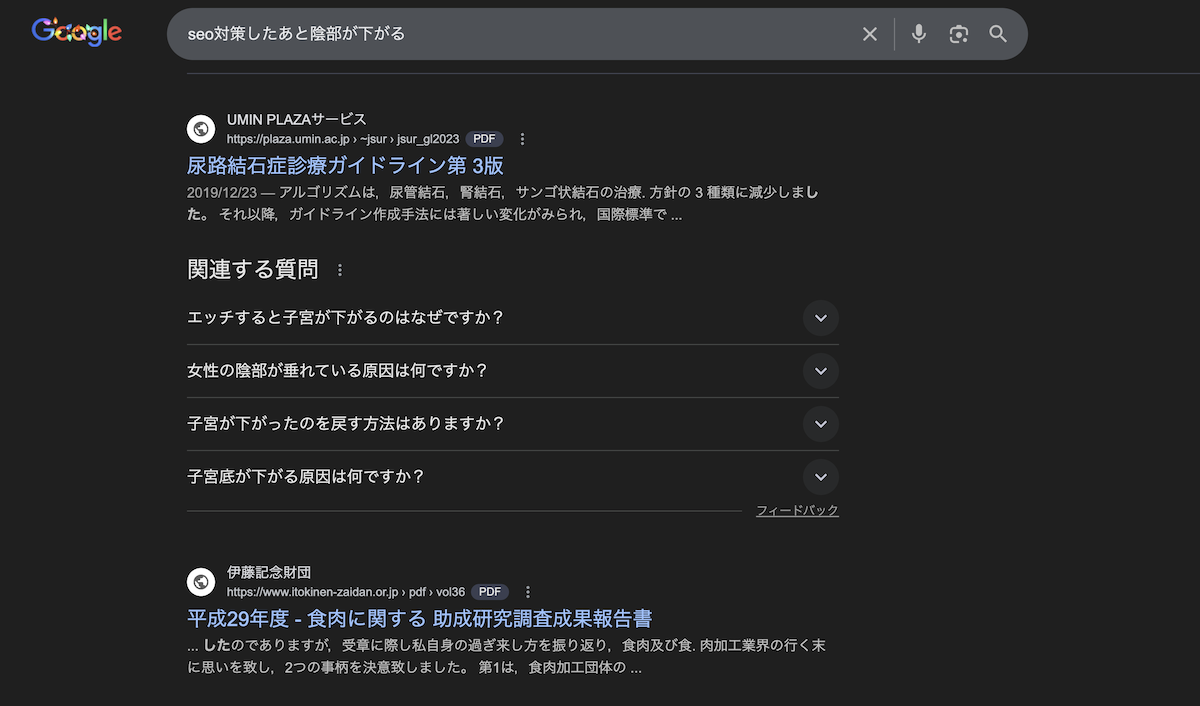Click the PDF badge on plaza.umin.ac.jp result
Viewport: 1200px width, 706px height.
click(484, 139)
